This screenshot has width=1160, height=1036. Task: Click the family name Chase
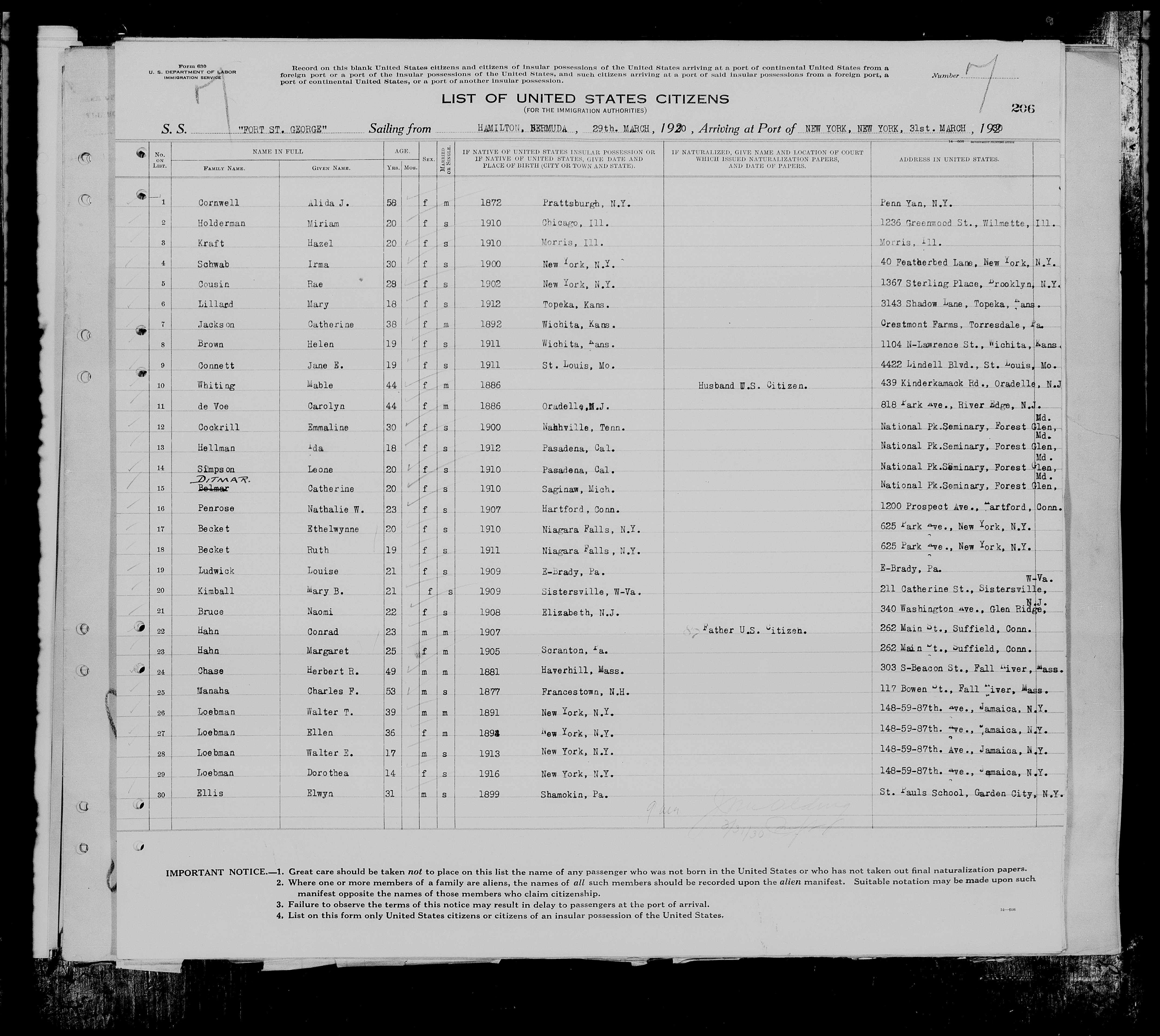[x=211, y=671]
